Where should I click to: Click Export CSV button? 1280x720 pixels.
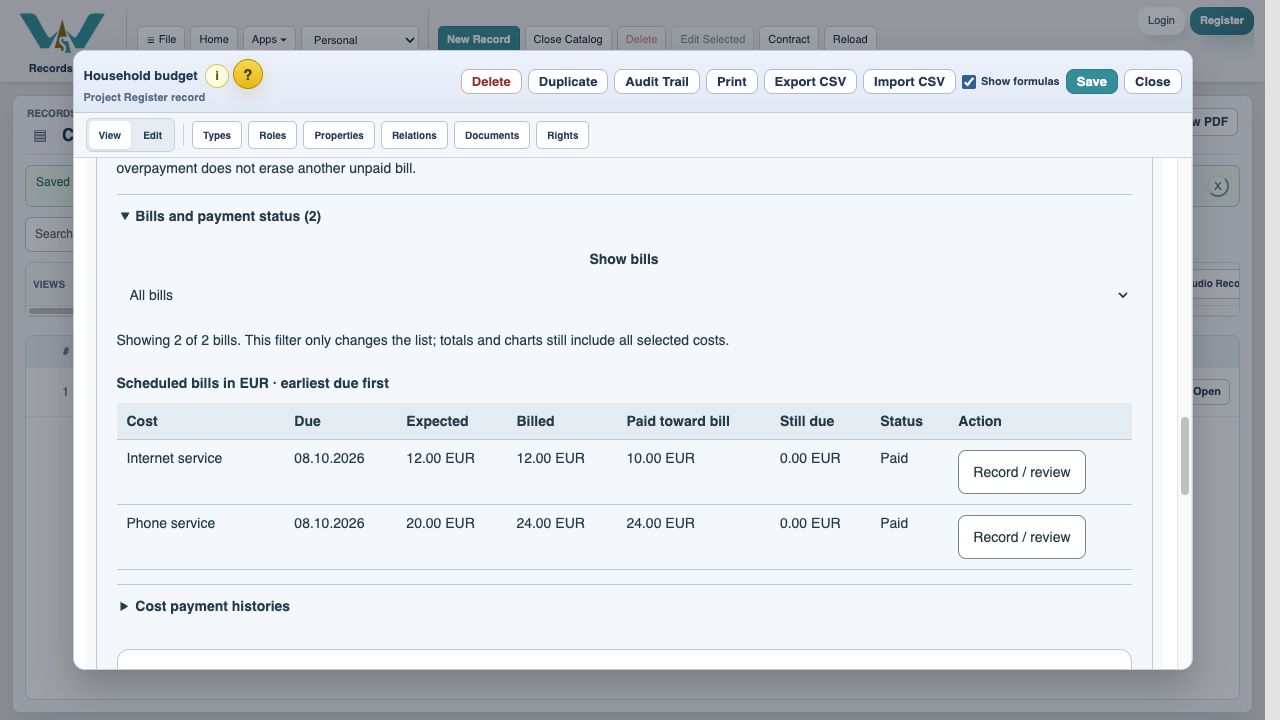(x=810, y=82)
